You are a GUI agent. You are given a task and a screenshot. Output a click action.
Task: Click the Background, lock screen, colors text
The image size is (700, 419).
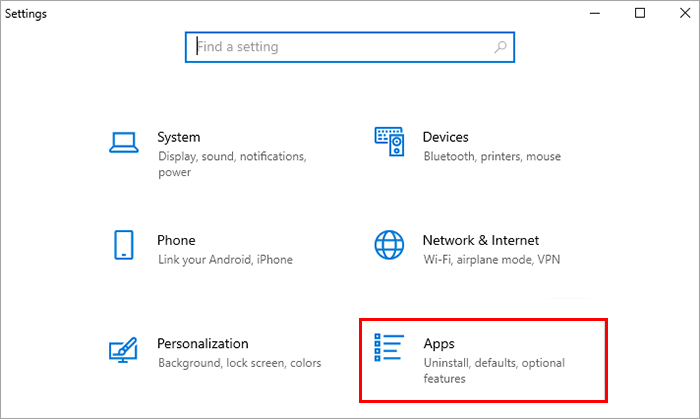tap(239, 363)
